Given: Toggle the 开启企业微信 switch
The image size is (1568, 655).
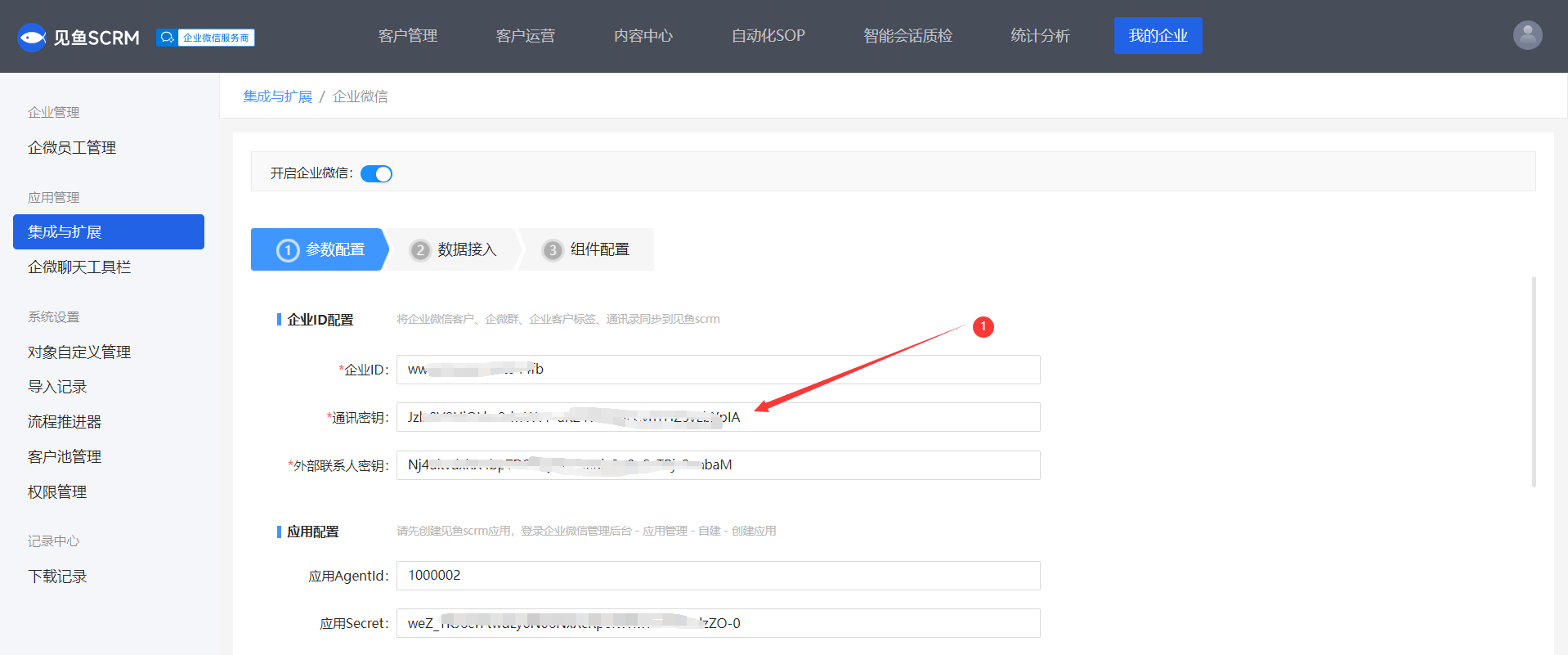Looking at the screenshot, I should (376, 173).
